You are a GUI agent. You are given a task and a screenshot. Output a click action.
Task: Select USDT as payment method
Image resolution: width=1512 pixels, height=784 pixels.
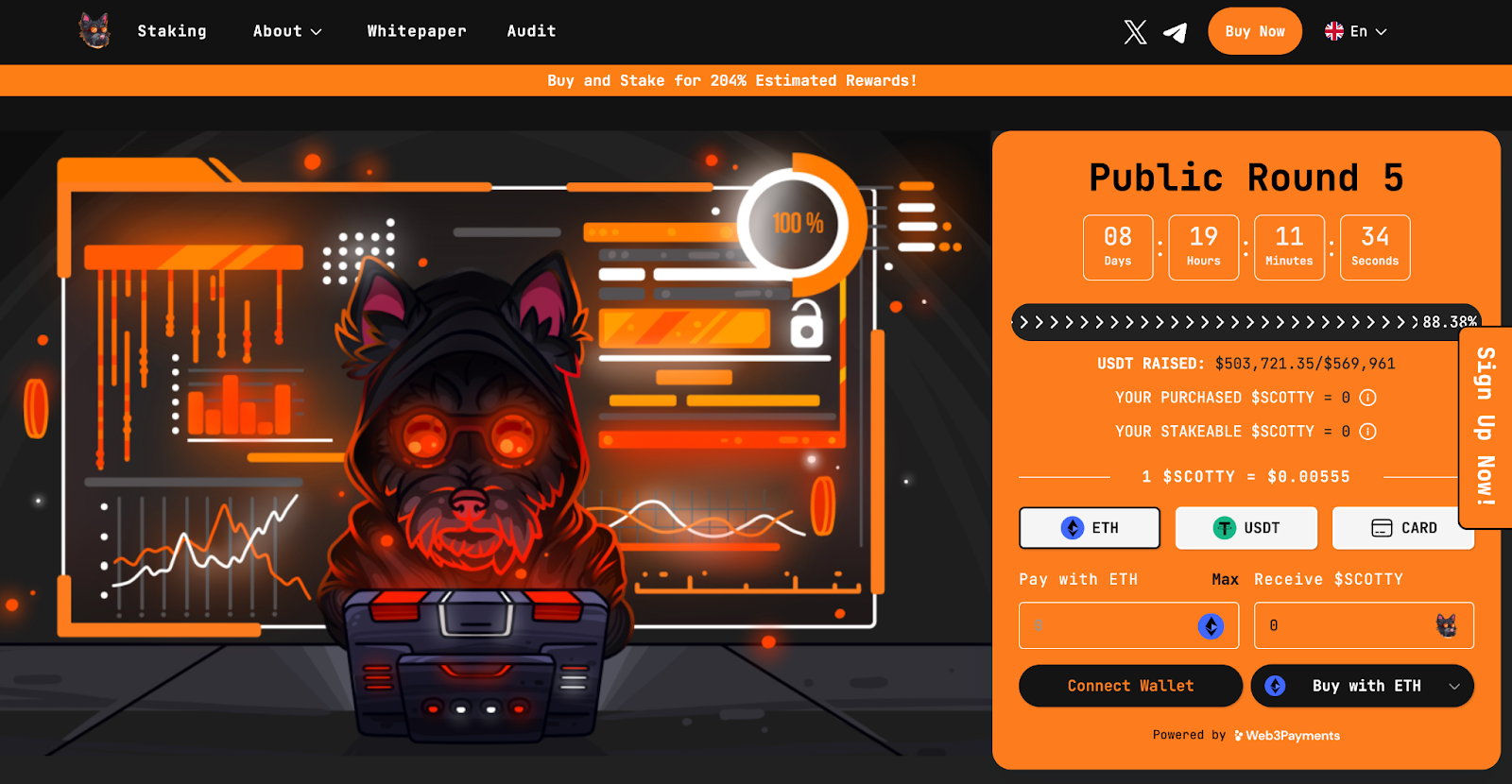(1246, 528)
